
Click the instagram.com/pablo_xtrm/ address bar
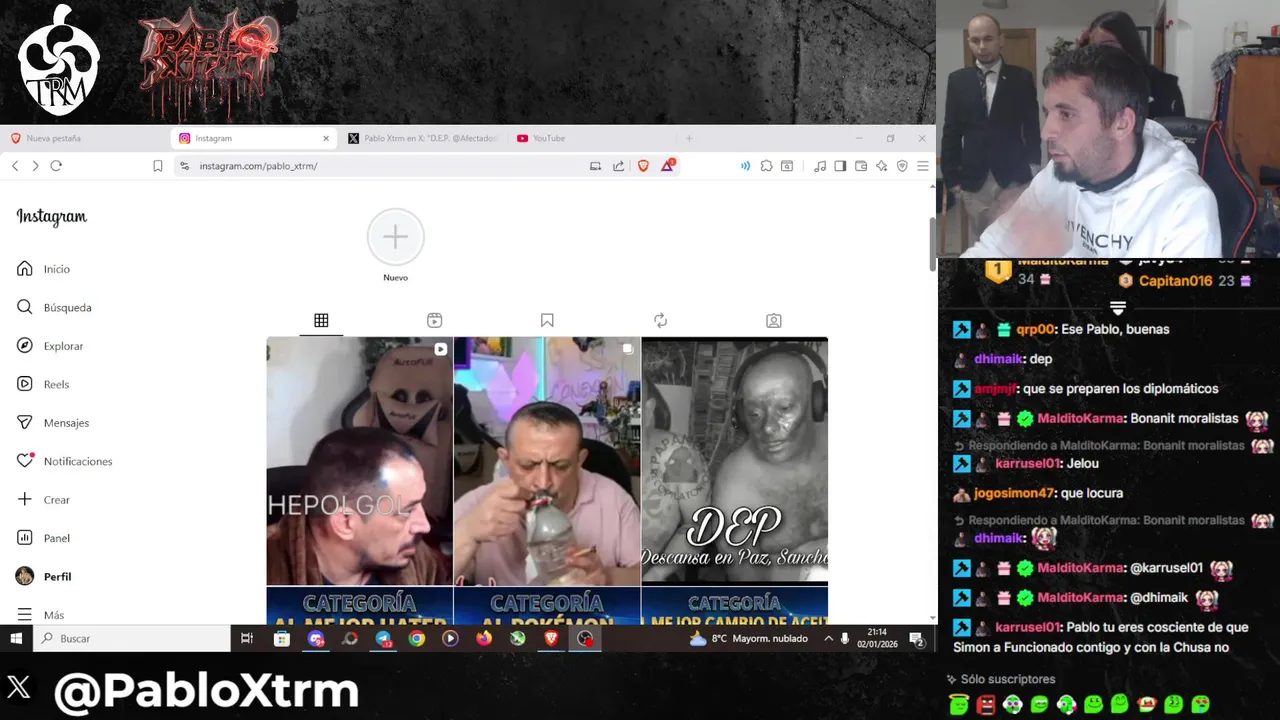pyautogui.click(x=380, y=166)
